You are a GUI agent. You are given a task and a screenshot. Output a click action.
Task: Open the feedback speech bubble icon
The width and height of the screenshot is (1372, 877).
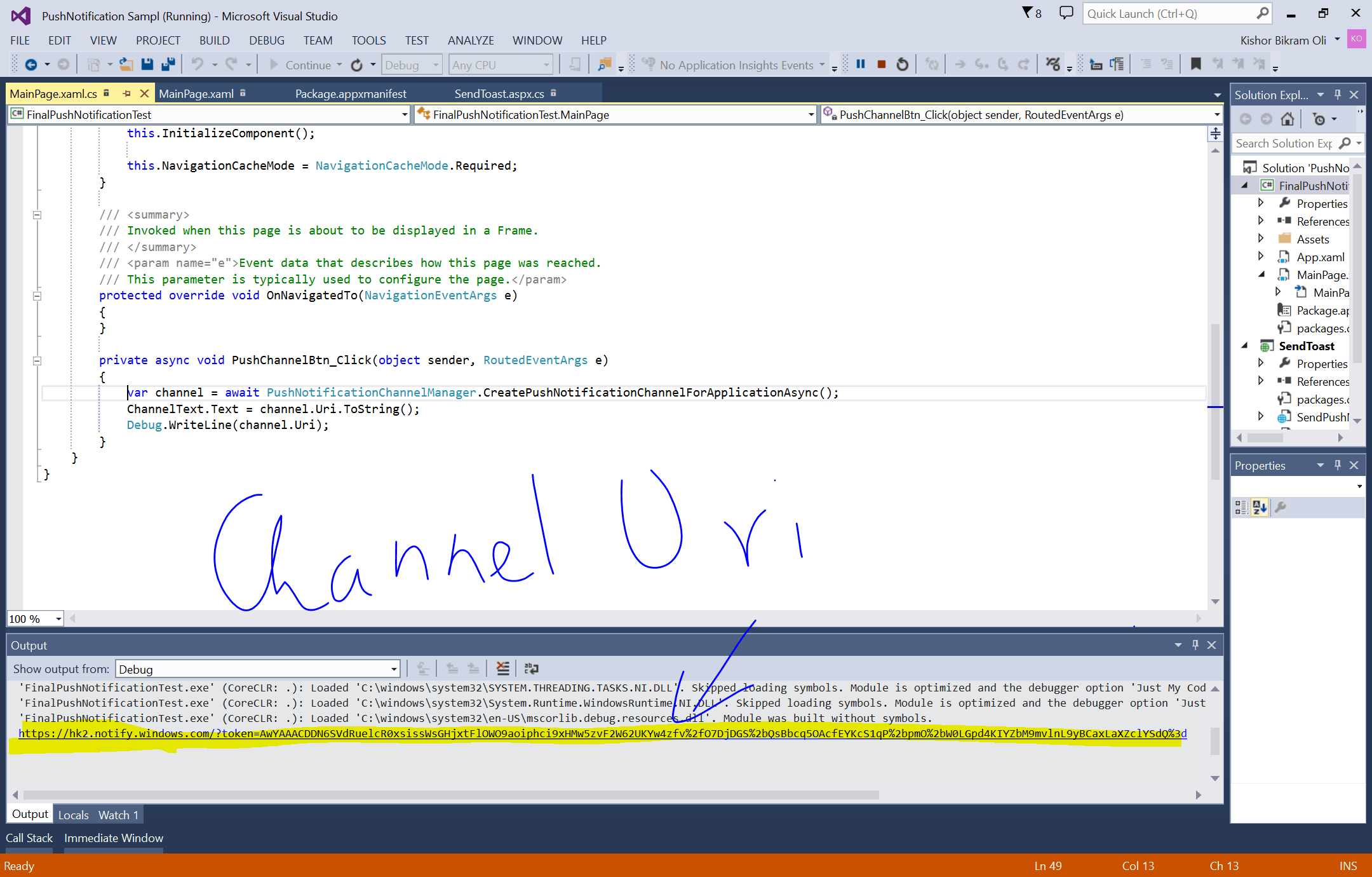(1066, 13)
